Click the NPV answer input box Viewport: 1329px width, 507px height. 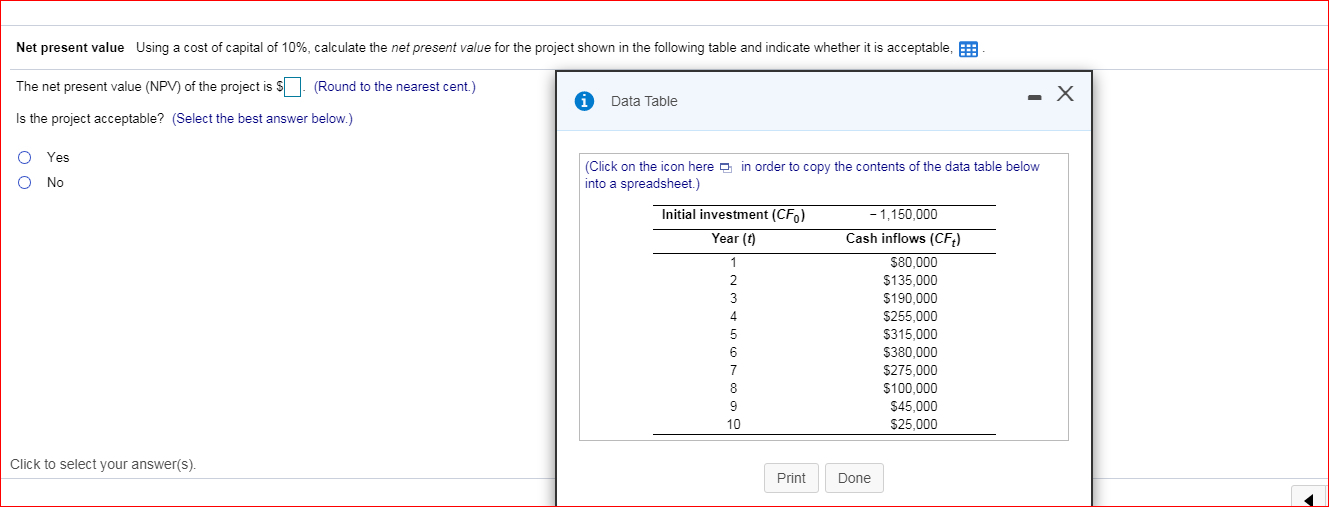293,87
